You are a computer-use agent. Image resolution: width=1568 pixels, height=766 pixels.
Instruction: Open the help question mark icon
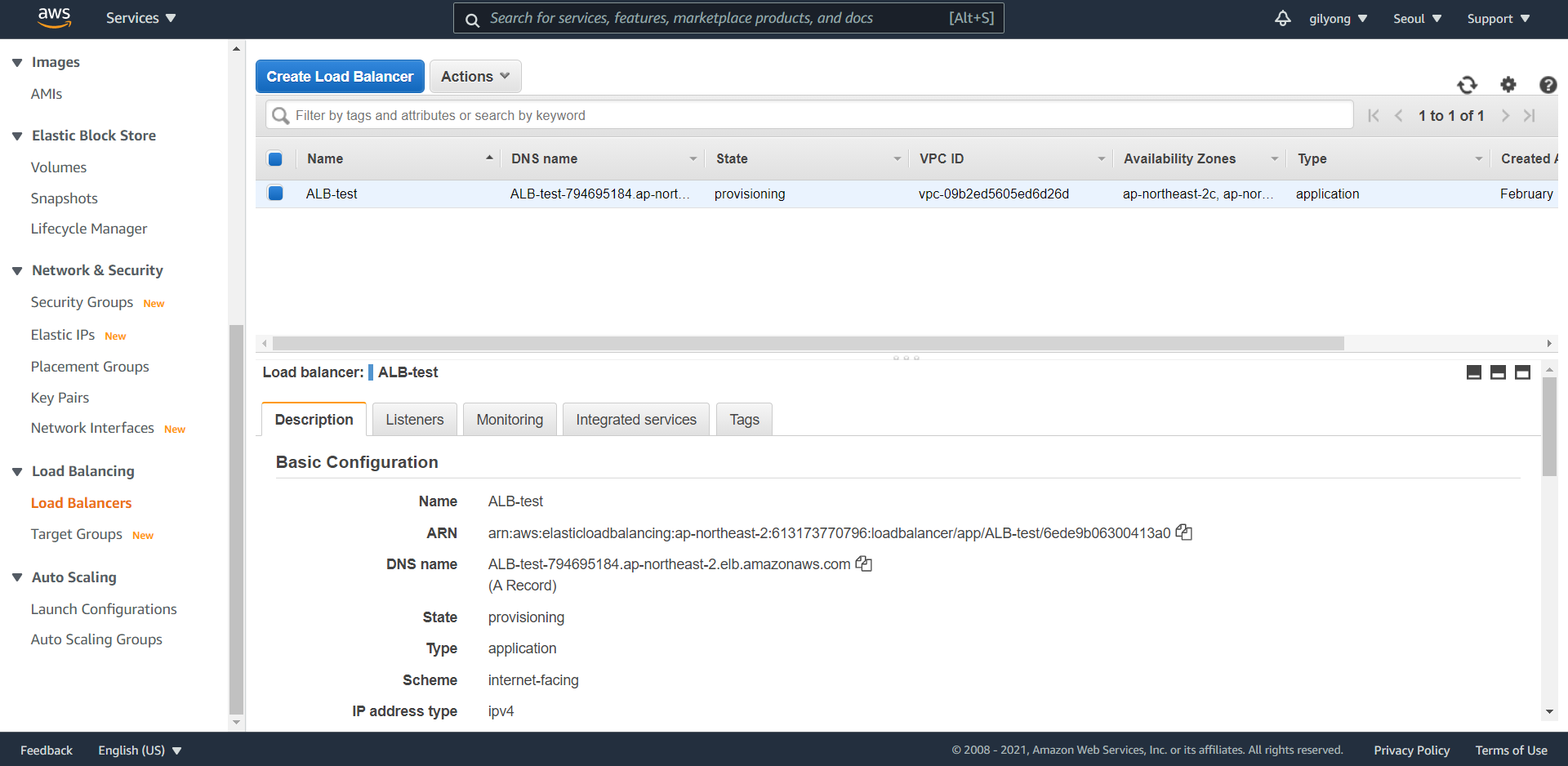[x=1548, y=85]
